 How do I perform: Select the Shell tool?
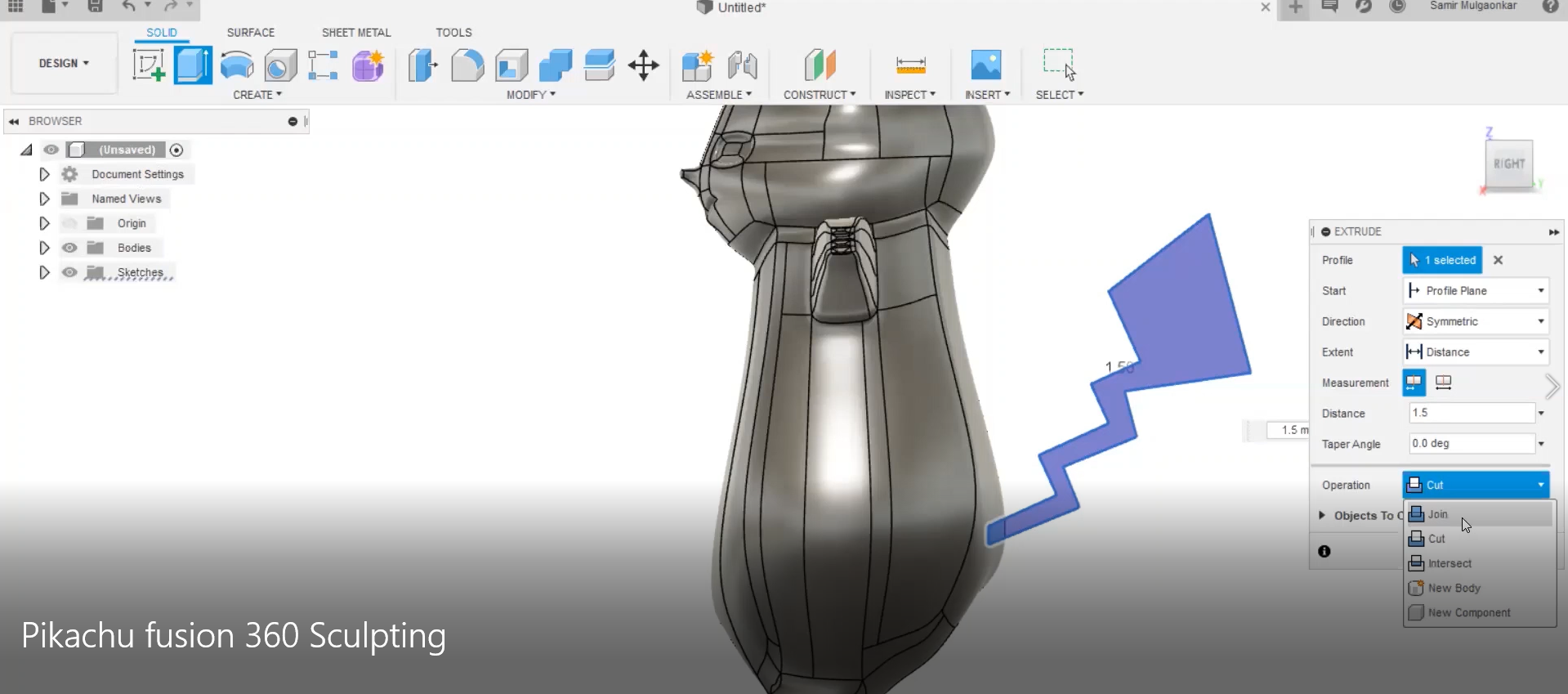[511, 65]
